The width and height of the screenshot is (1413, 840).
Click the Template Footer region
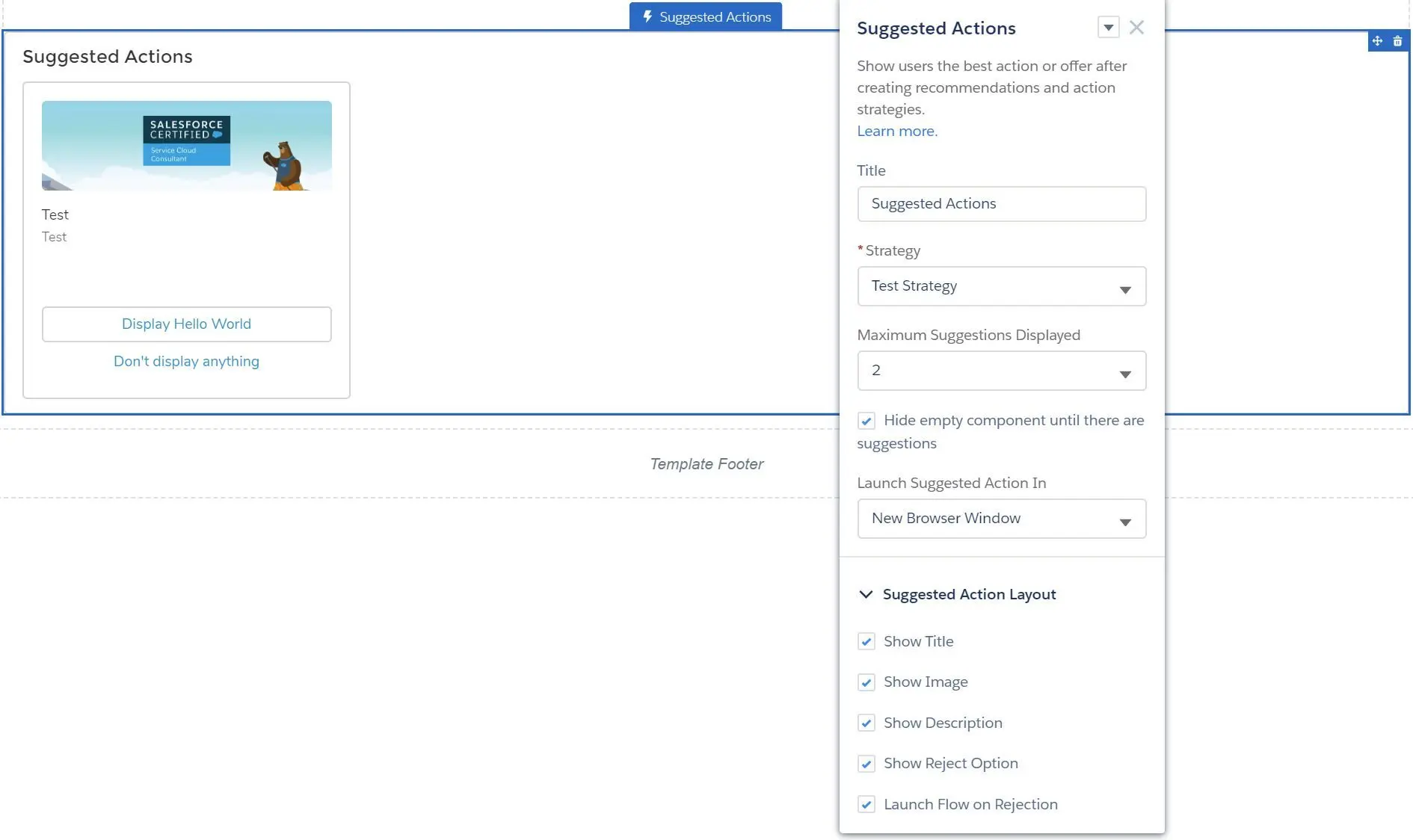(x=706, y=463)
